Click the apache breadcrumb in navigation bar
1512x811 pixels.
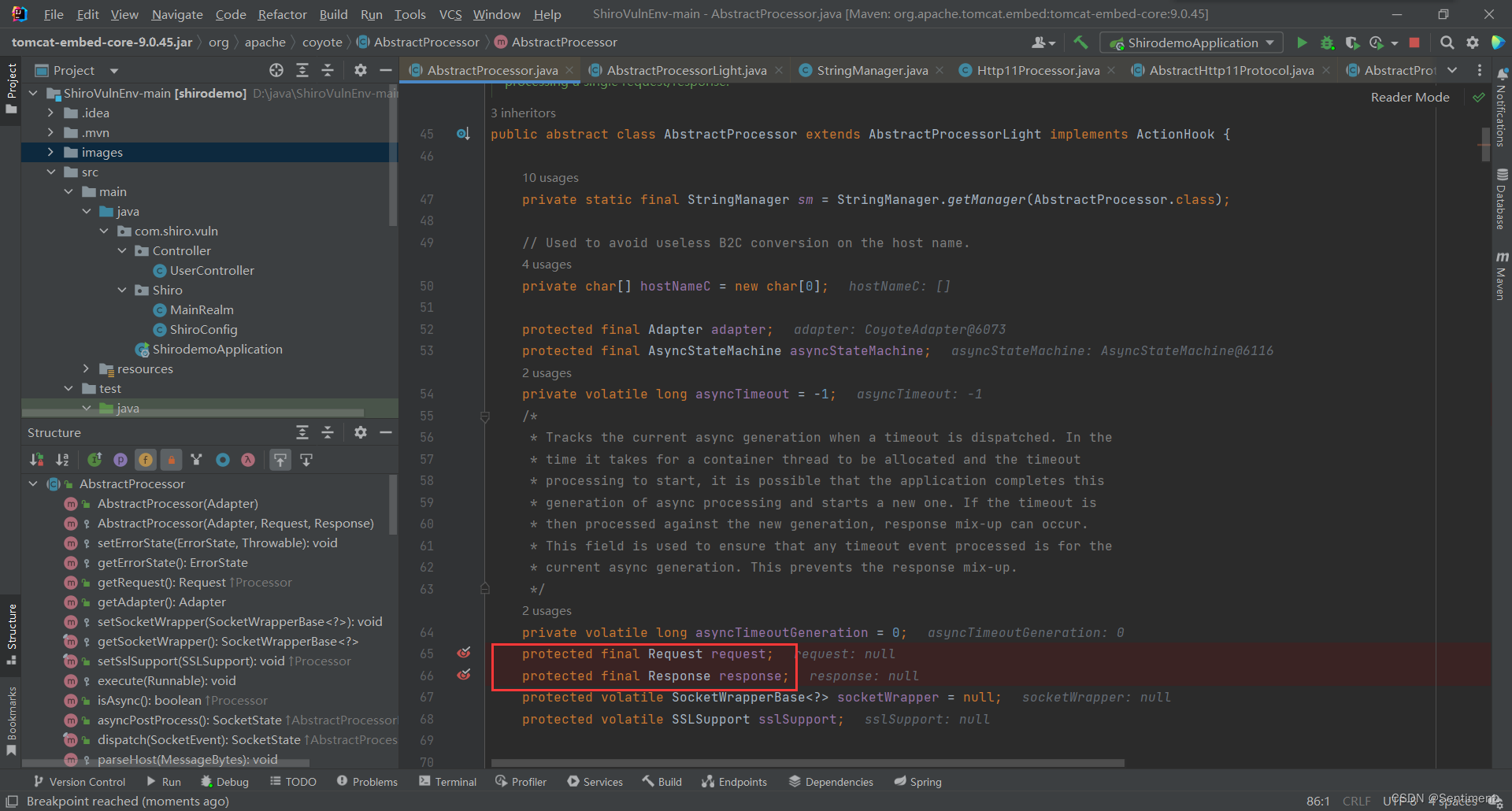pos(265,43)
